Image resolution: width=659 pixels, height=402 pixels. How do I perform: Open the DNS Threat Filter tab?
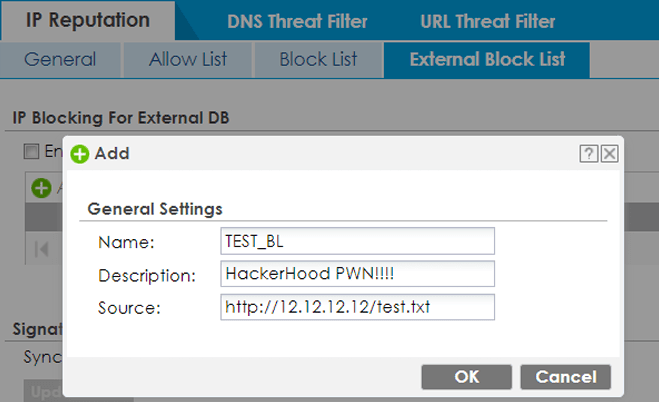[x=297, y=21]
